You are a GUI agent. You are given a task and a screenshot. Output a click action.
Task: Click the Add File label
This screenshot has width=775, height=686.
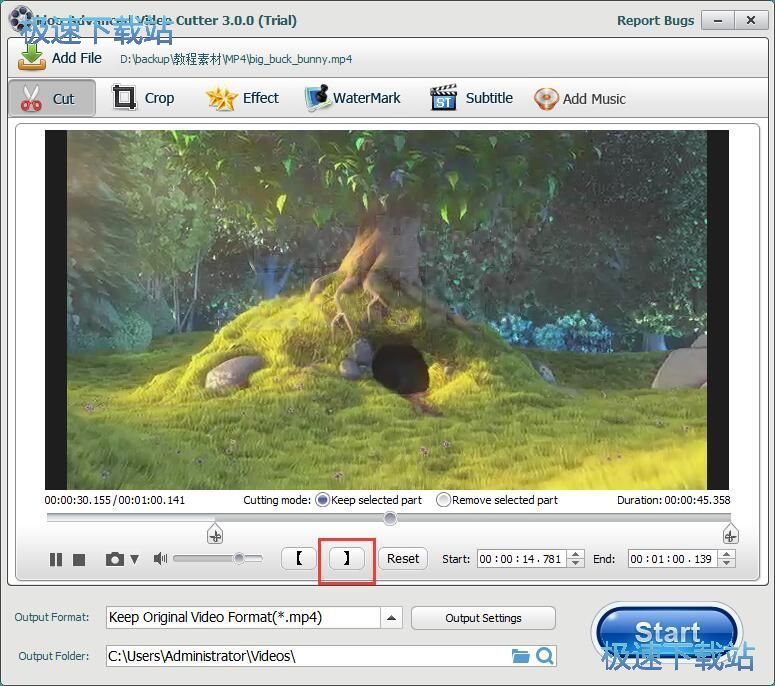coord(77,58)
